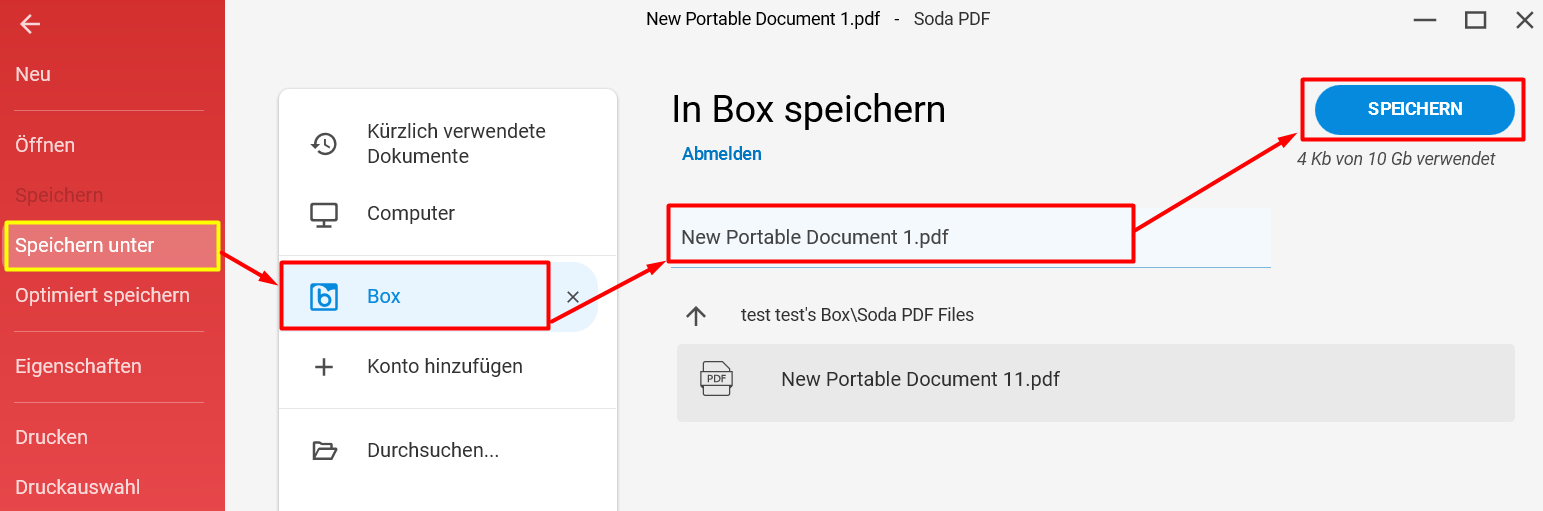Select Speichern unter in the sidebar
The height and width of the screenshot is (511, 1543).
[x=112, y=246]
